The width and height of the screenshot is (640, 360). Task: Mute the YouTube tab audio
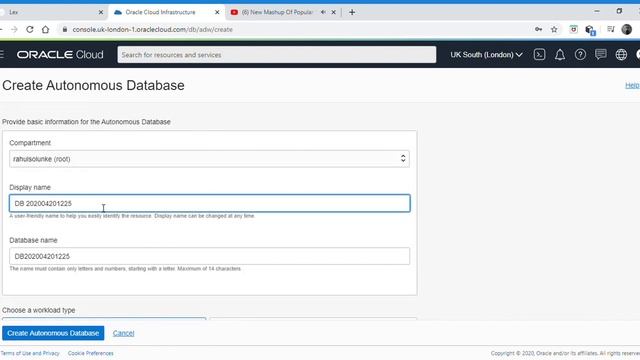pos(323,12)
